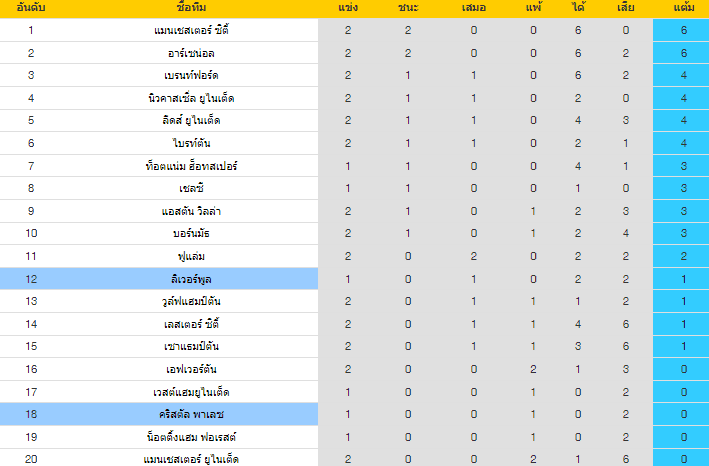Select นิวคาสเซิ่ล ยูไนเต็ด in the table

pyautogui.click(x=191, y=98)
